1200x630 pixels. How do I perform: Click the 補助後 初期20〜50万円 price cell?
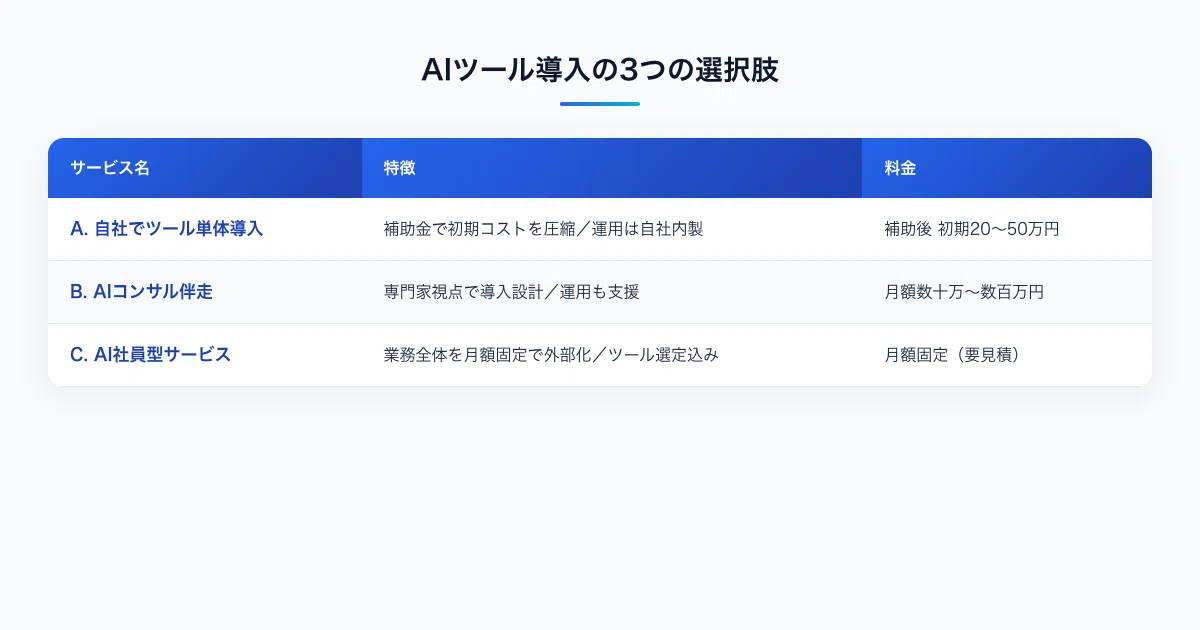[x=972, y=229]
